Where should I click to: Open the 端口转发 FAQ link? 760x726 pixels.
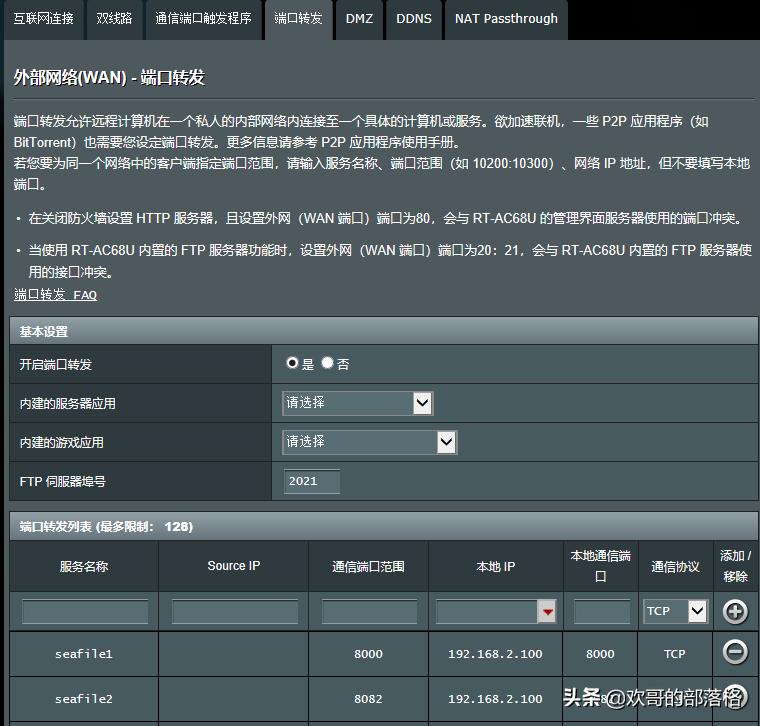tap(55, 295)
